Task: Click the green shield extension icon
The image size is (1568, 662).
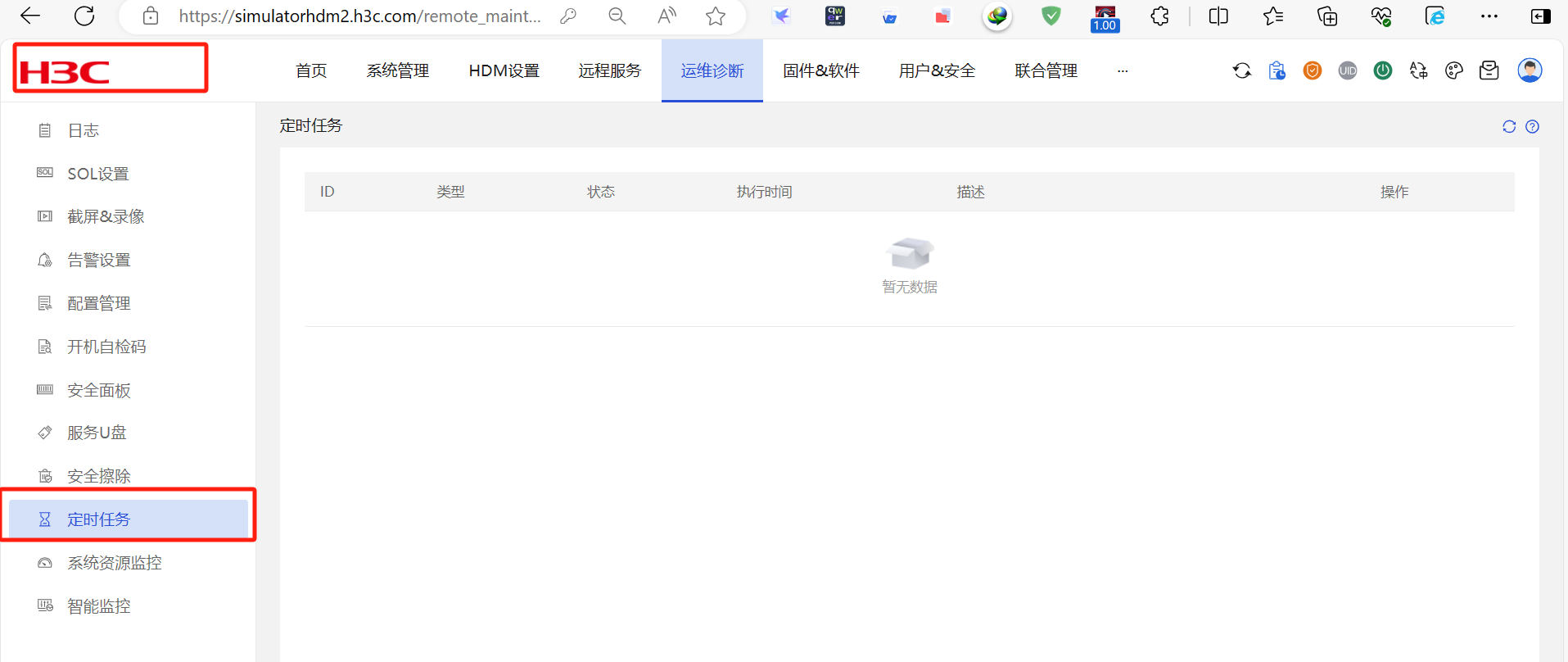Action: [1051, 16]
